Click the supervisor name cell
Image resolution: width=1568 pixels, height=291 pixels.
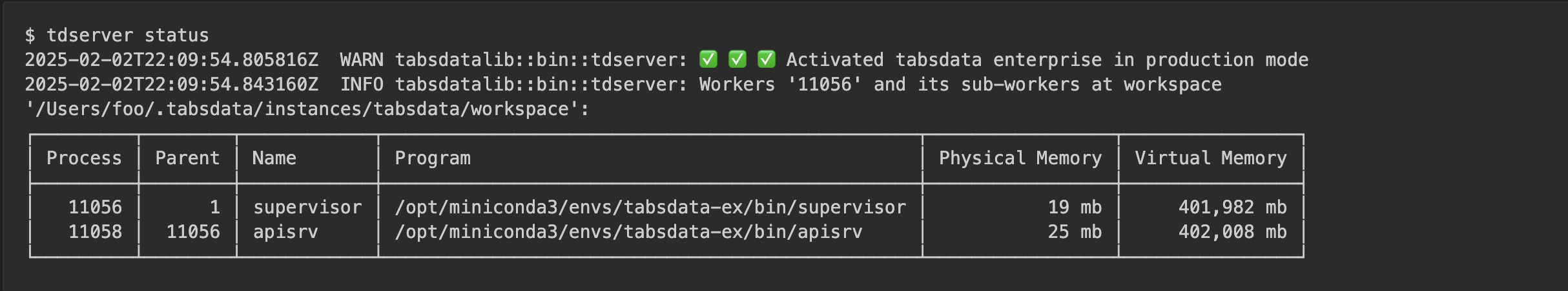coord(307,207)
